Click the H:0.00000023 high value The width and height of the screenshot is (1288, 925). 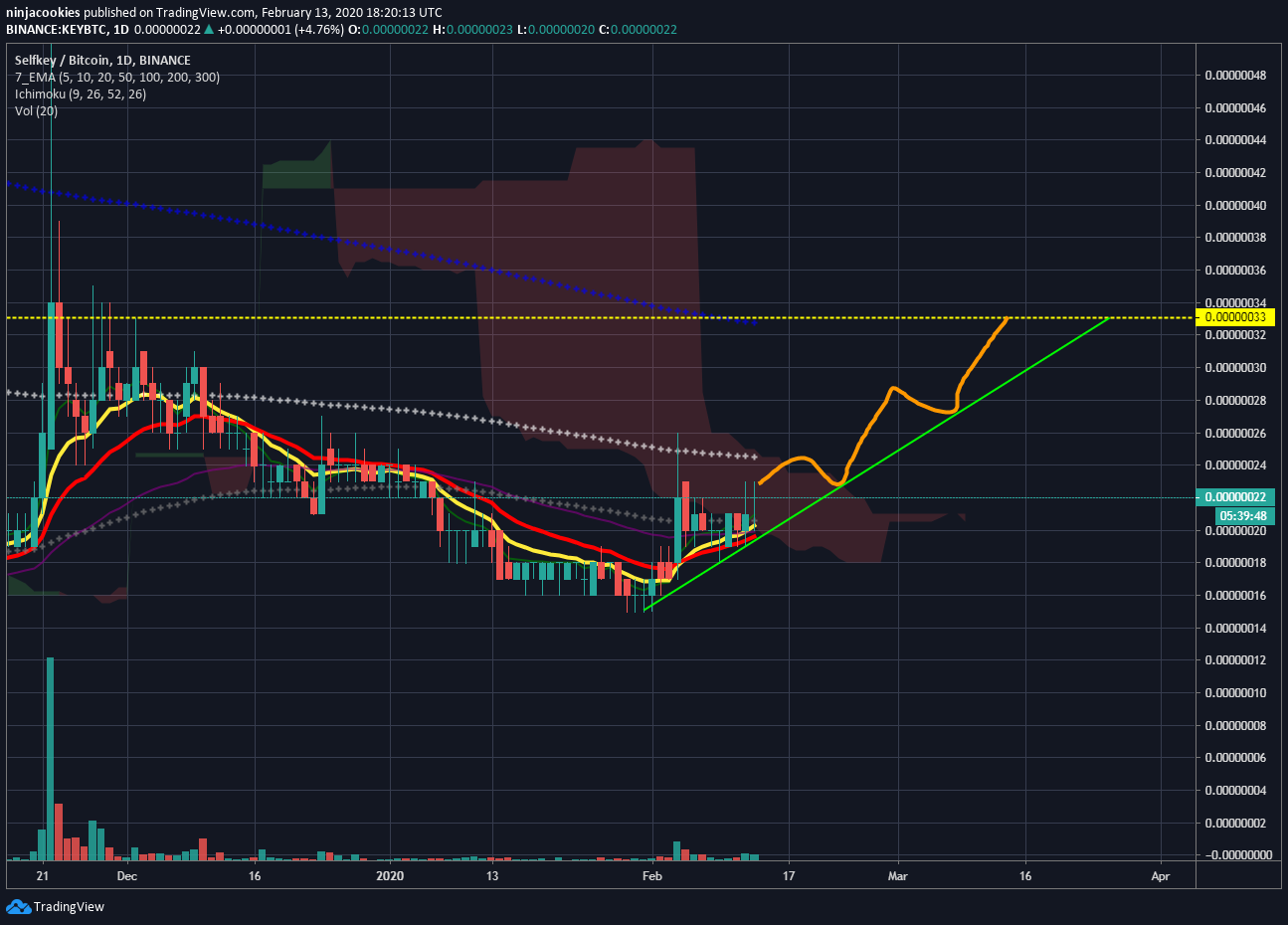tap(472, 30)
